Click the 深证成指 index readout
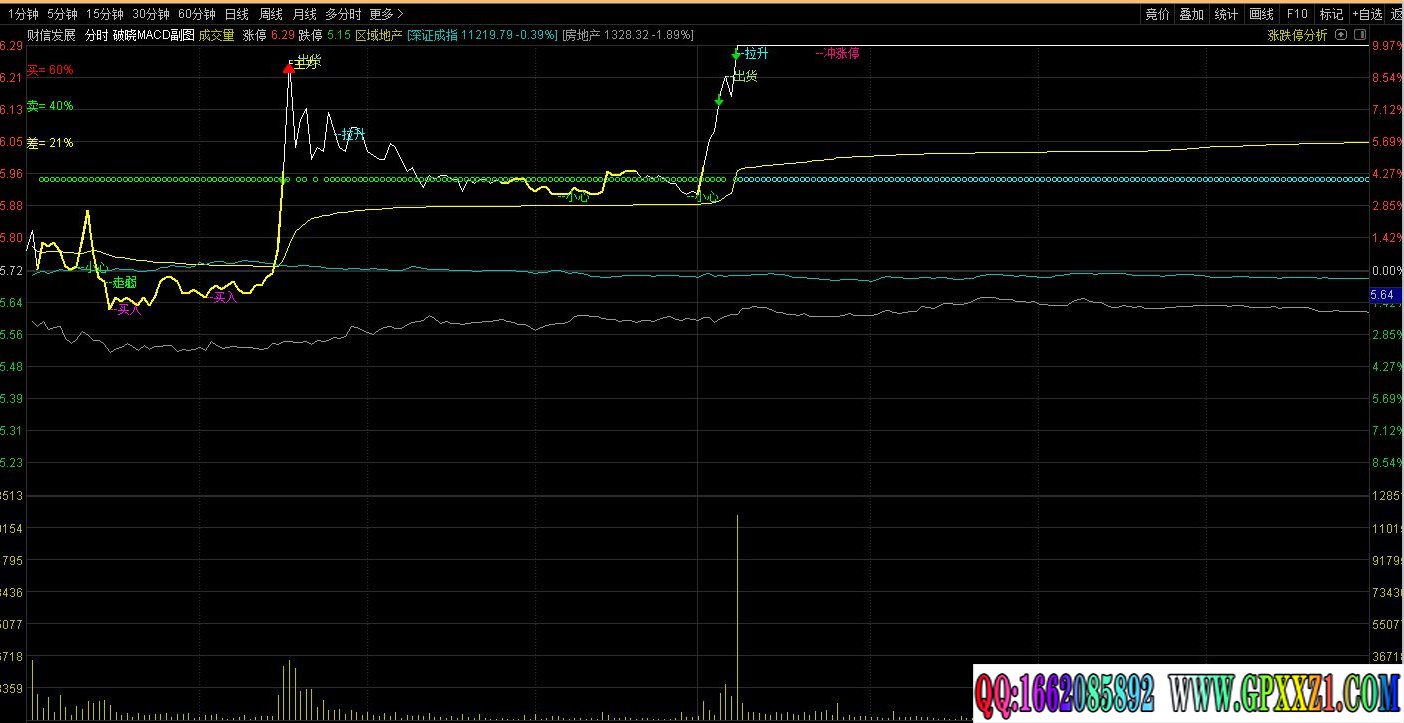The width and height of the screenshot is (1404, 723). (482, 35)
